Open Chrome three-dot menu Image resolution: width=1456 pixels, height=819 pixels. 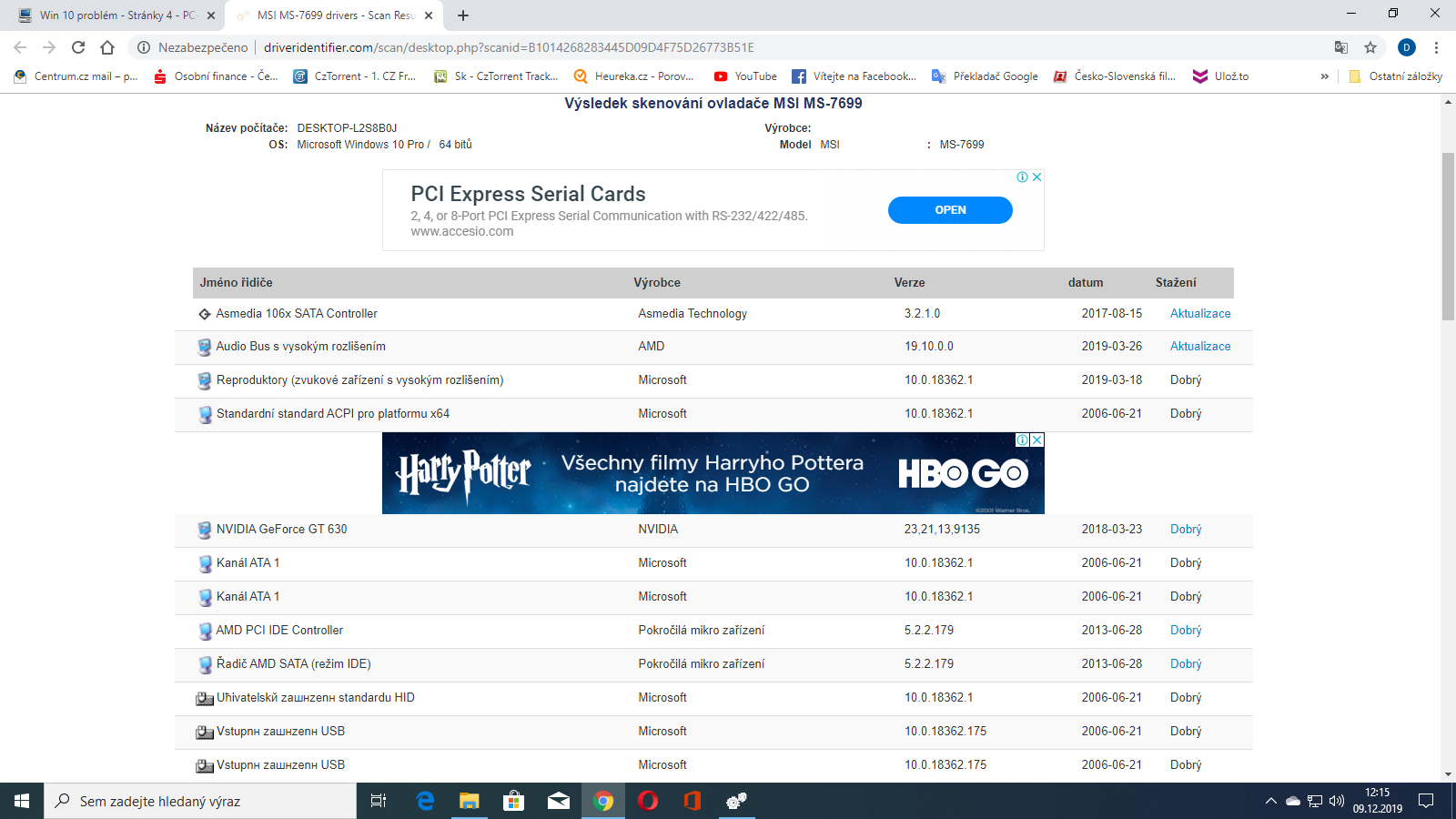click(1436, 47)
